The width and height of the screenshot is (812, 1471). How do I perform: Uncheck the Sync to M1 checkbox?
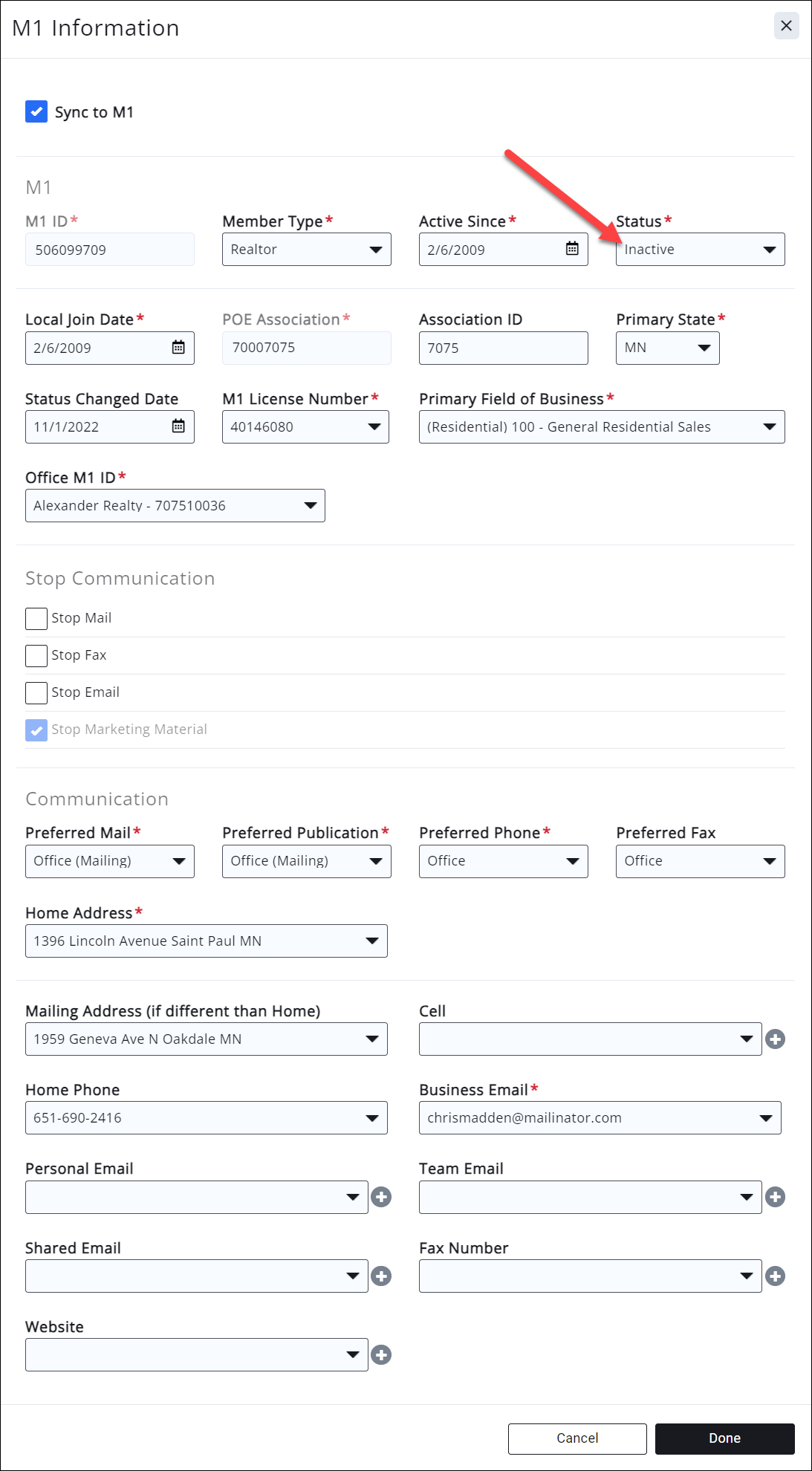point(36,112)
